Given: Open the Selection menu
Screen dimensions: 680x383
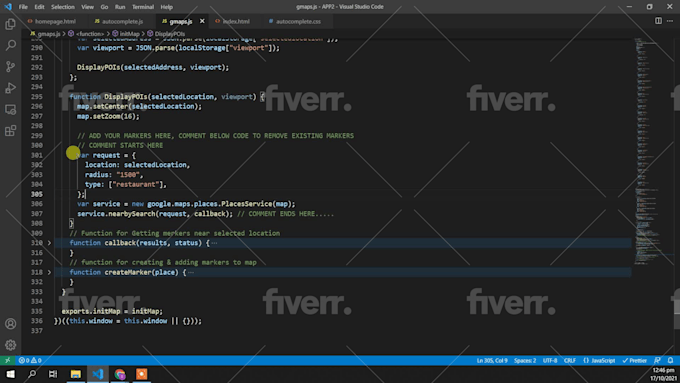Looking at the screenshot, I should click(63, 7).
